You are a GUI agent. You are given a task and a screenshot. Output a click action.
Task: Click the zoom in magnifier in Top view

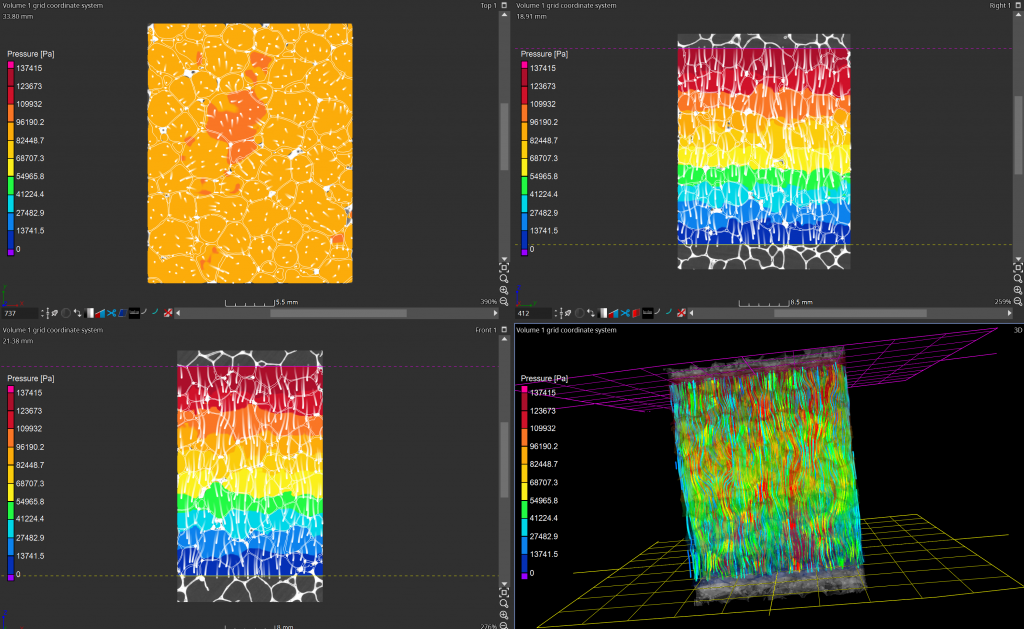[503, 291]
